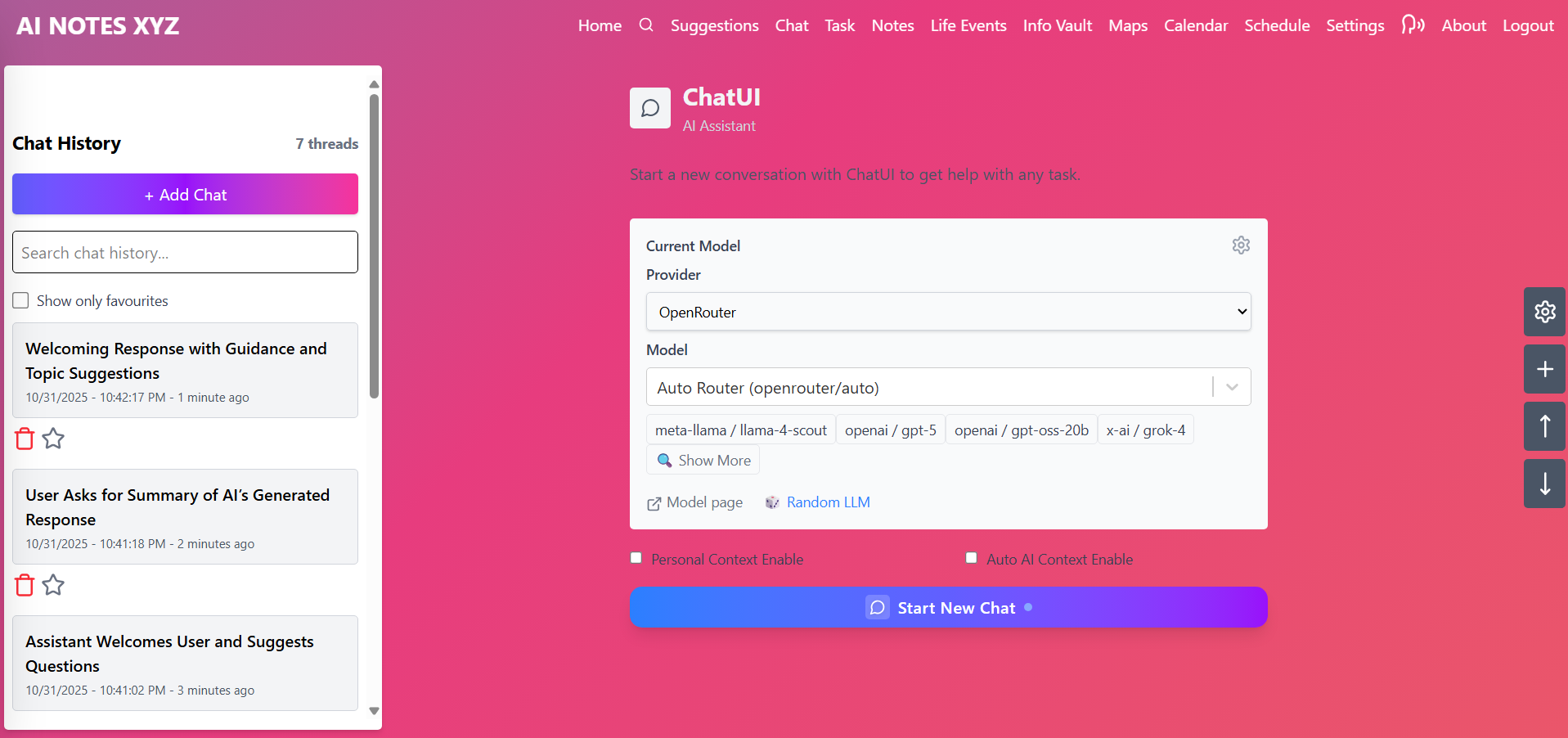Viewport: 1568px width, 738px height.
Task: Click the down arrow icon on the right edge
Action: pyautogui.click(x=1544, y=484)
